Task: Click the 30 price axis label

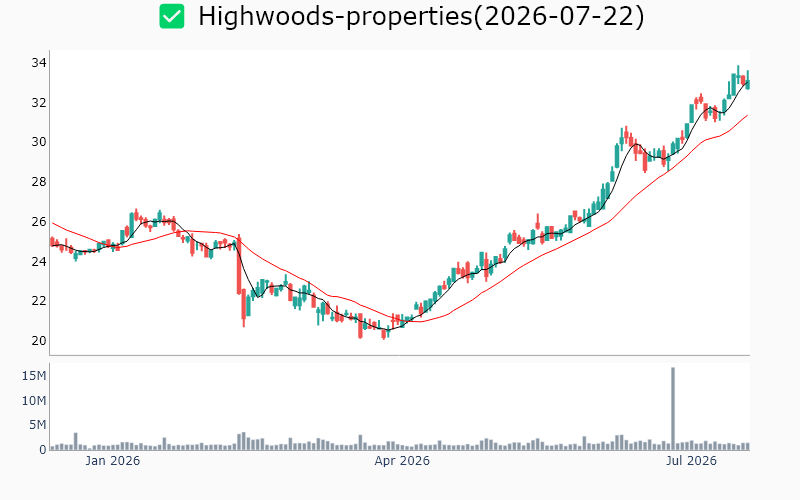Action: (39, 142)
